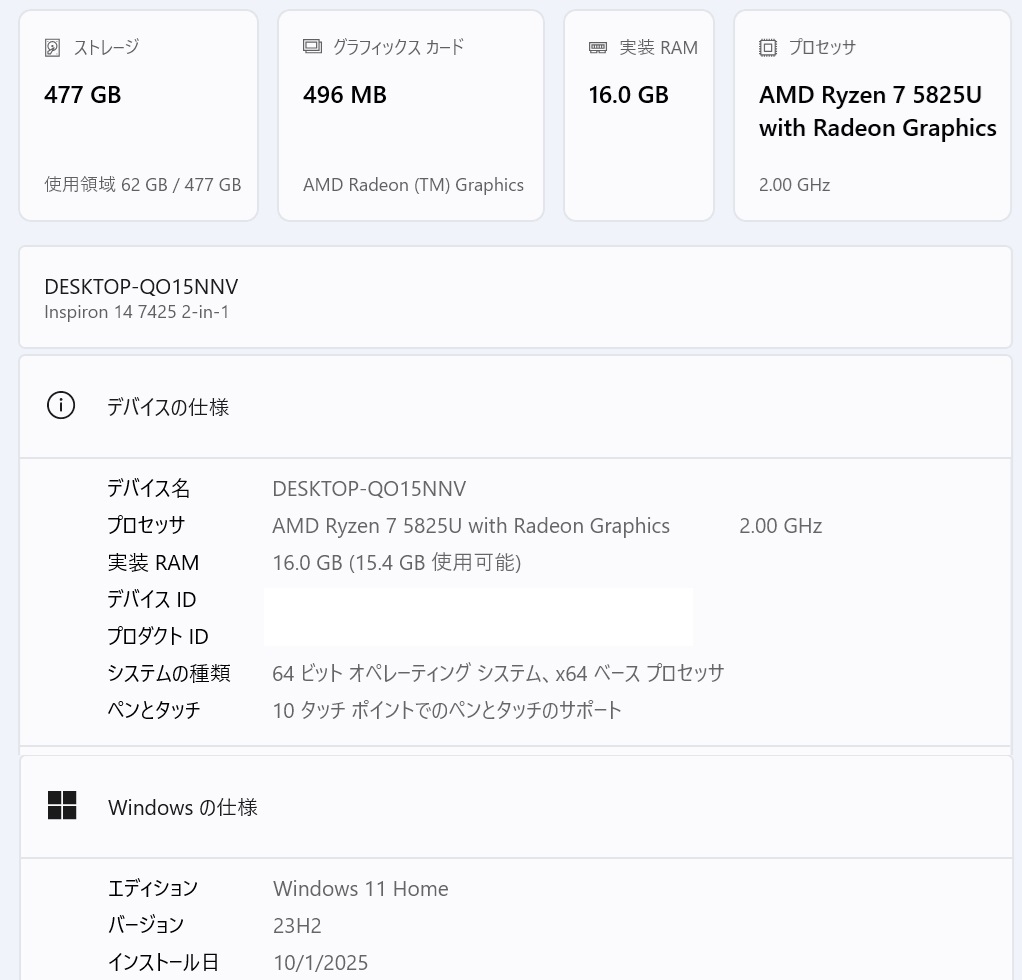Click the 16.0 GB (15.4 GB 使用可能) value
This screenshot has height=980, width=1022.
(x=396, y=563)
